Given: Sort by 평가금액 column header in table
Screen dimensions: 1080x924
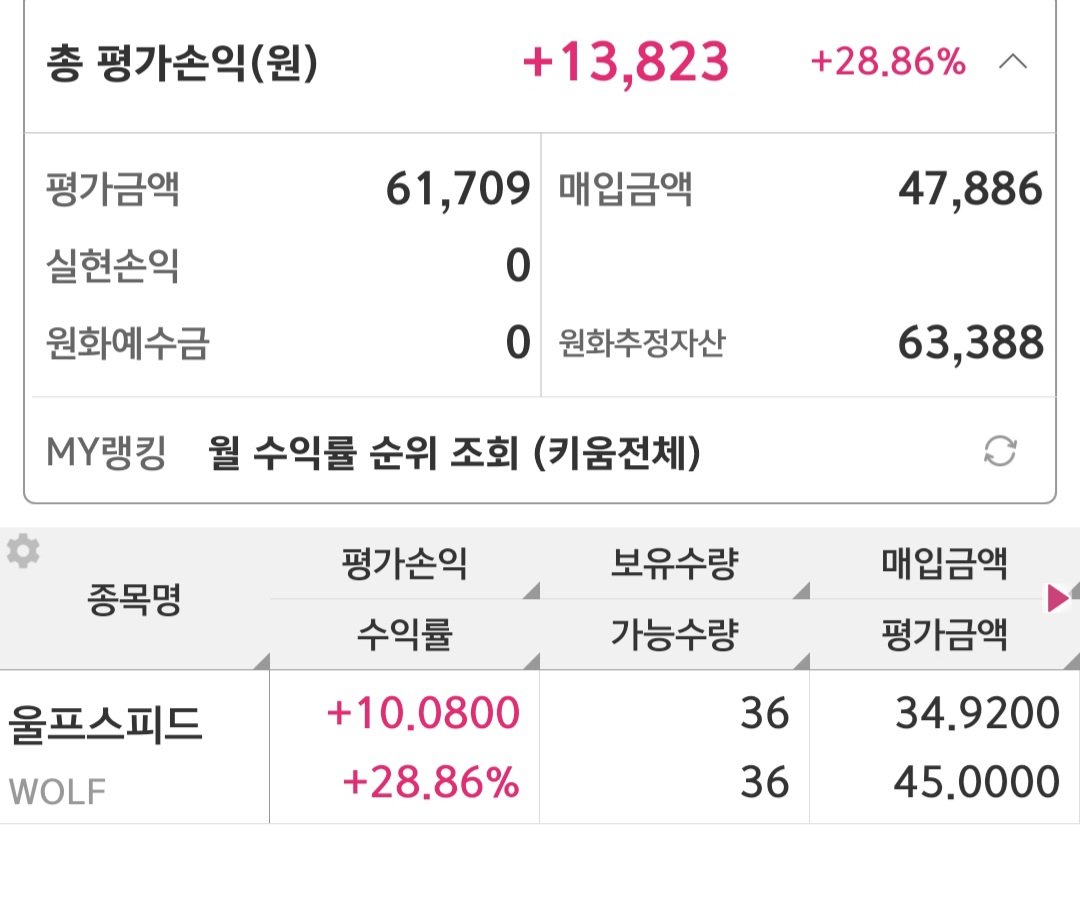Looking at the screenshot, I should (x=944, y=634).
